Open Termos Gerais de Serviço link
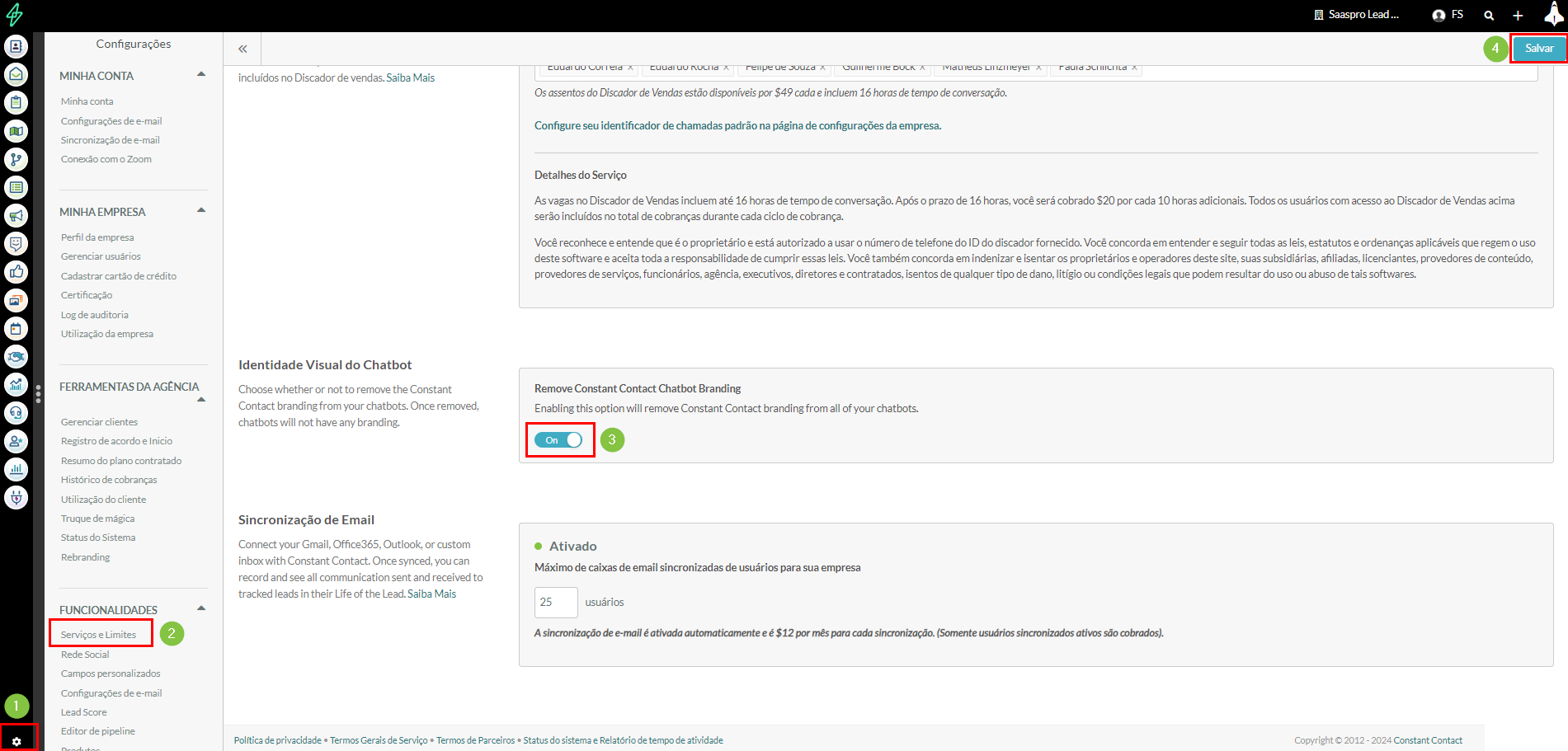Image resolution: width=1568 pixels, height=751 pixels. pyautogui.click(x=379, y=740)
